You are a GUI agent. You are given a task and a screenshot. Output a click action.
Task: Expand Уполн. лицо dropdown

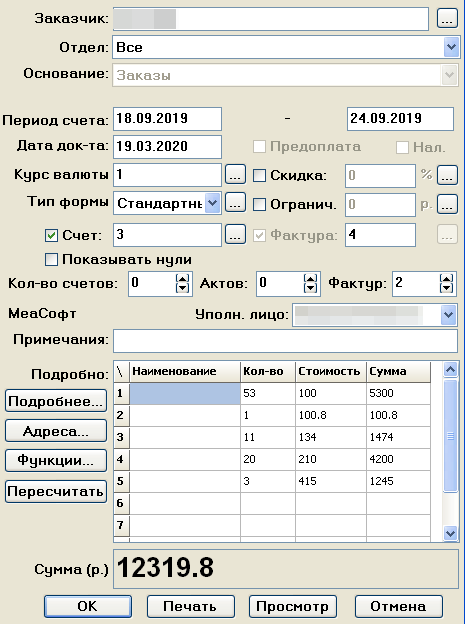pyautogui.click(x=449, y=315)
